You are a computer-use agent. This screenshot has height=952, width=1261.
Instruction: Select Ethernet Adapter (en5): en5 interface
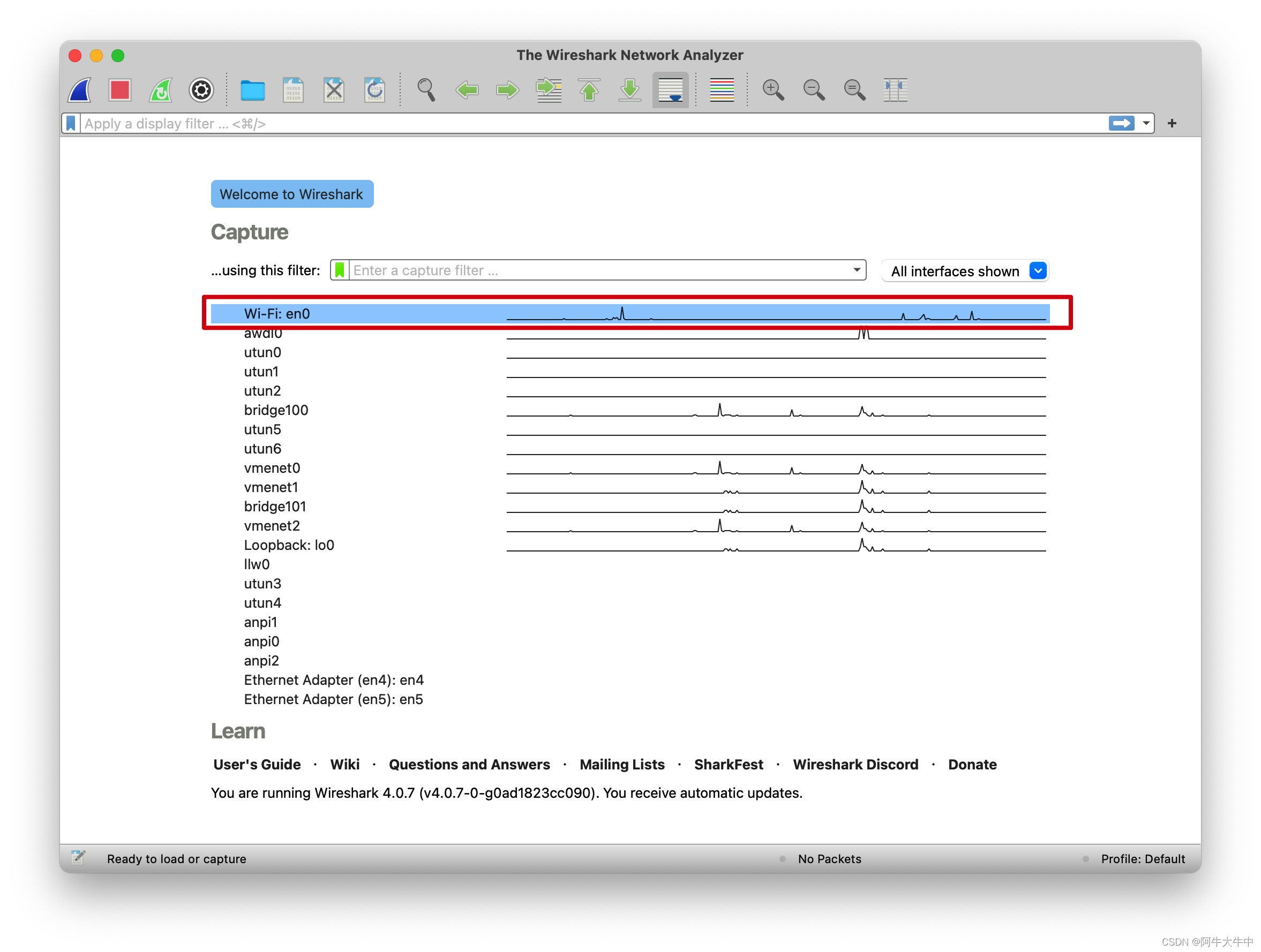pos(630,700)
